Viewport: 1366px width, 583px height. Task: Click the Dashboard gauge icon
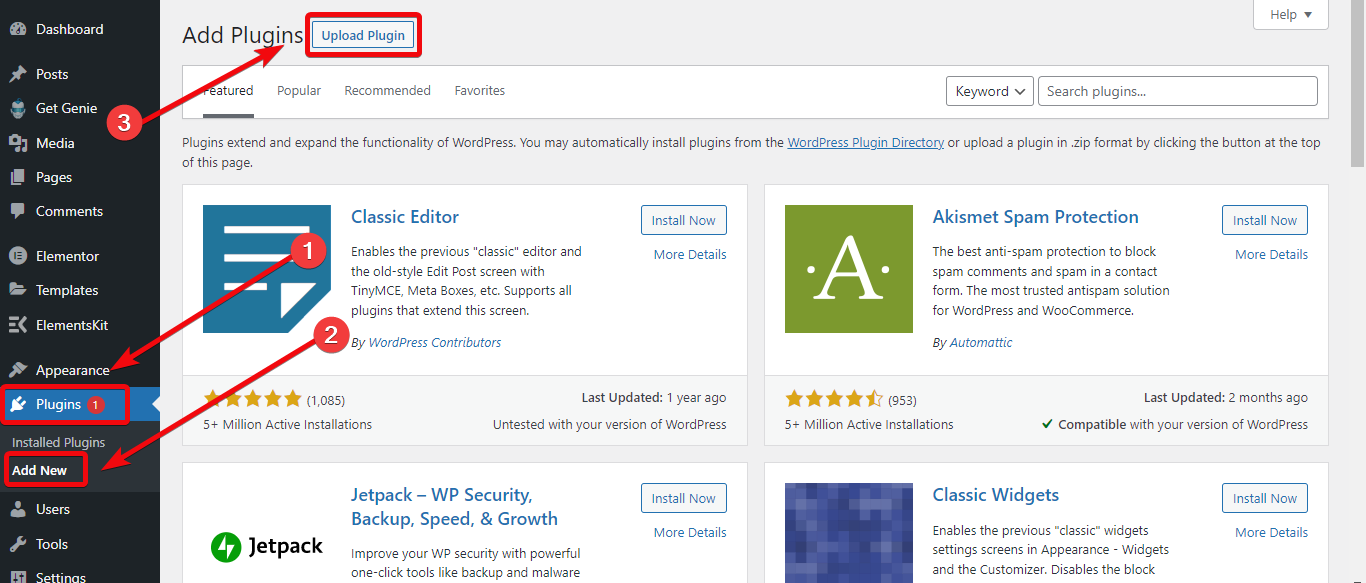click(18, 29)
